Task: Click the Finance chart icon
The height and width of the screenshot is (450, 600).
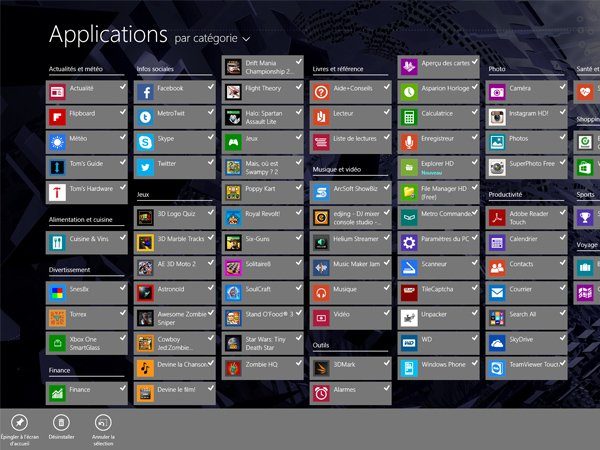Action: pyautogui.click(x=57, y=393)
